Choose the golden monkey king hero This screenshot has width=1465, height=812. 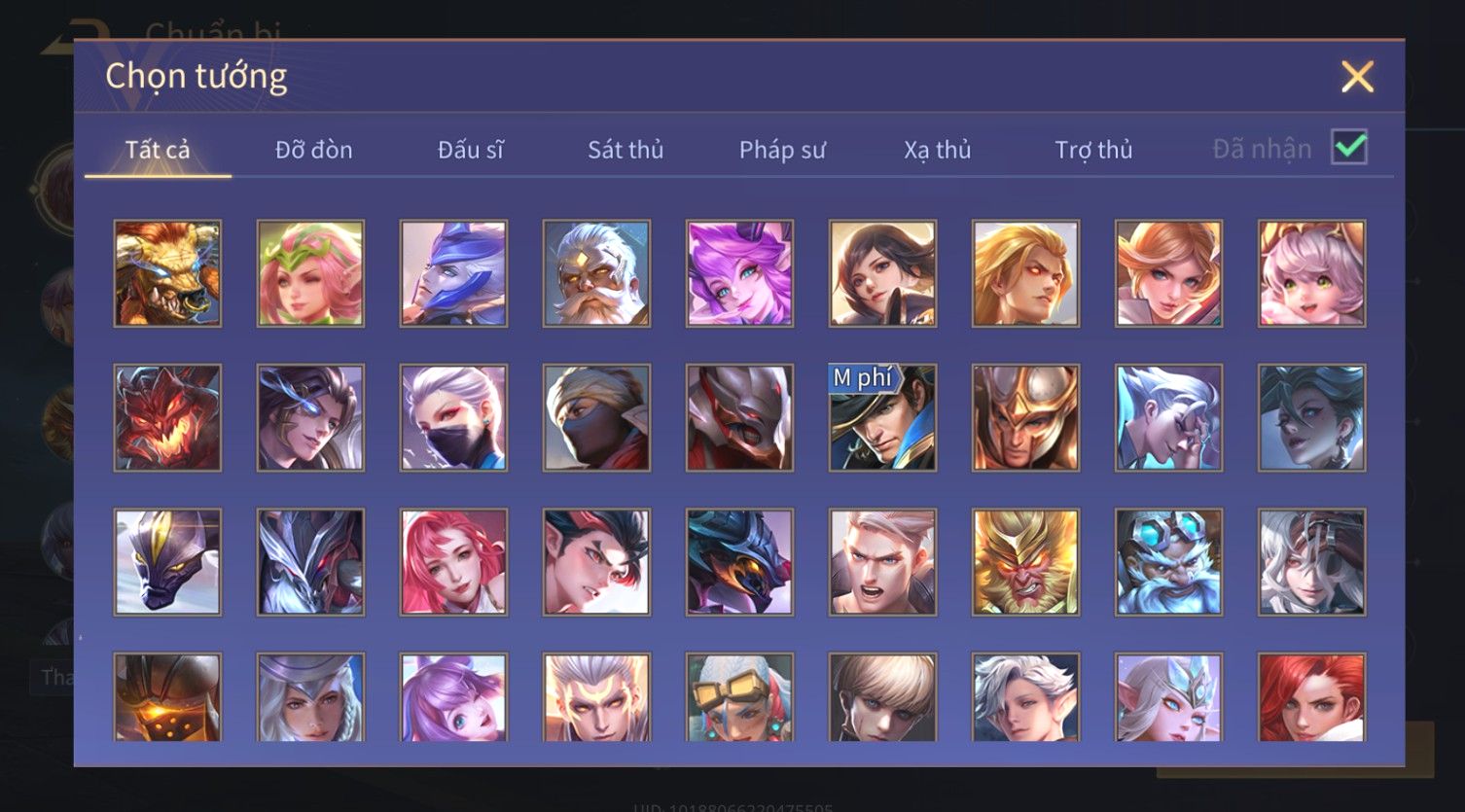click(x=1025, y=562)
